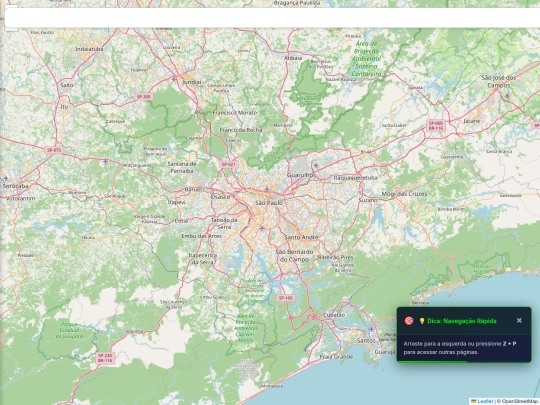The height and width of the screenshot is (405, 540).
Task: Click the airport icon above São Paulo label
Action: (267, 189)
